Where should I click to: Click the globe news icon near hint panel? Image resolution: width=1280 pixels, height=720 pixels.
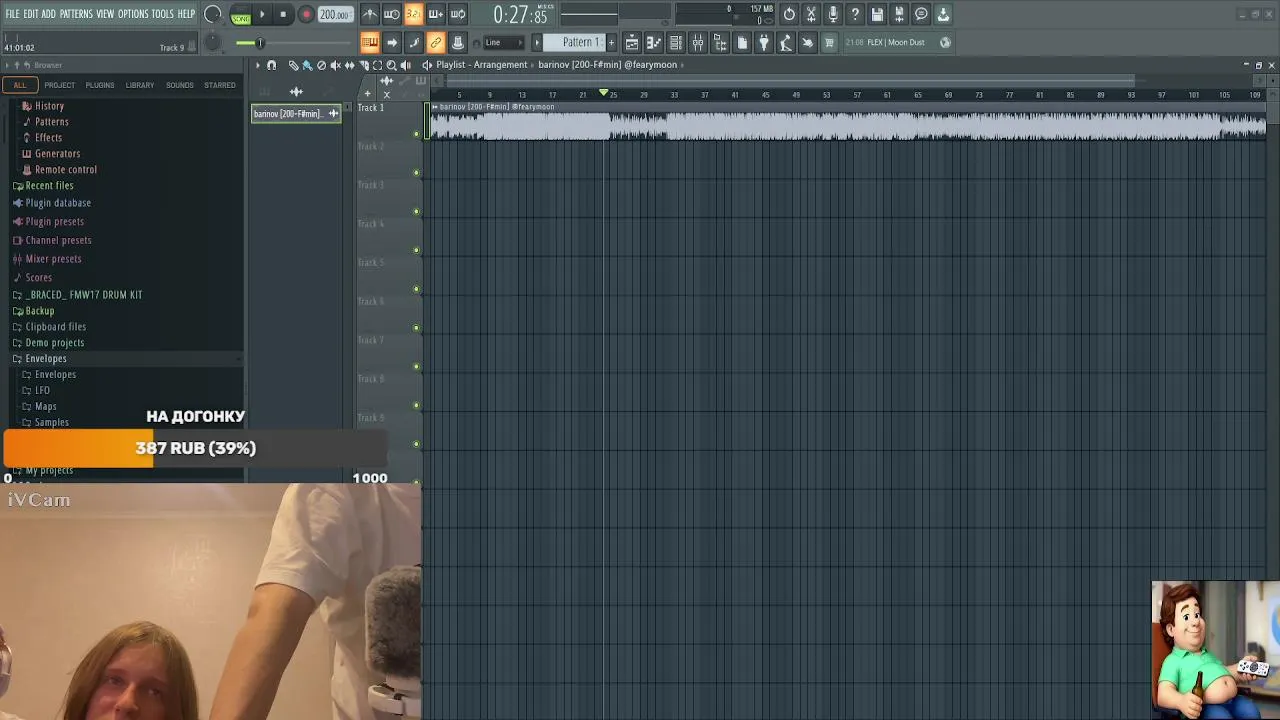pos(945,42)
